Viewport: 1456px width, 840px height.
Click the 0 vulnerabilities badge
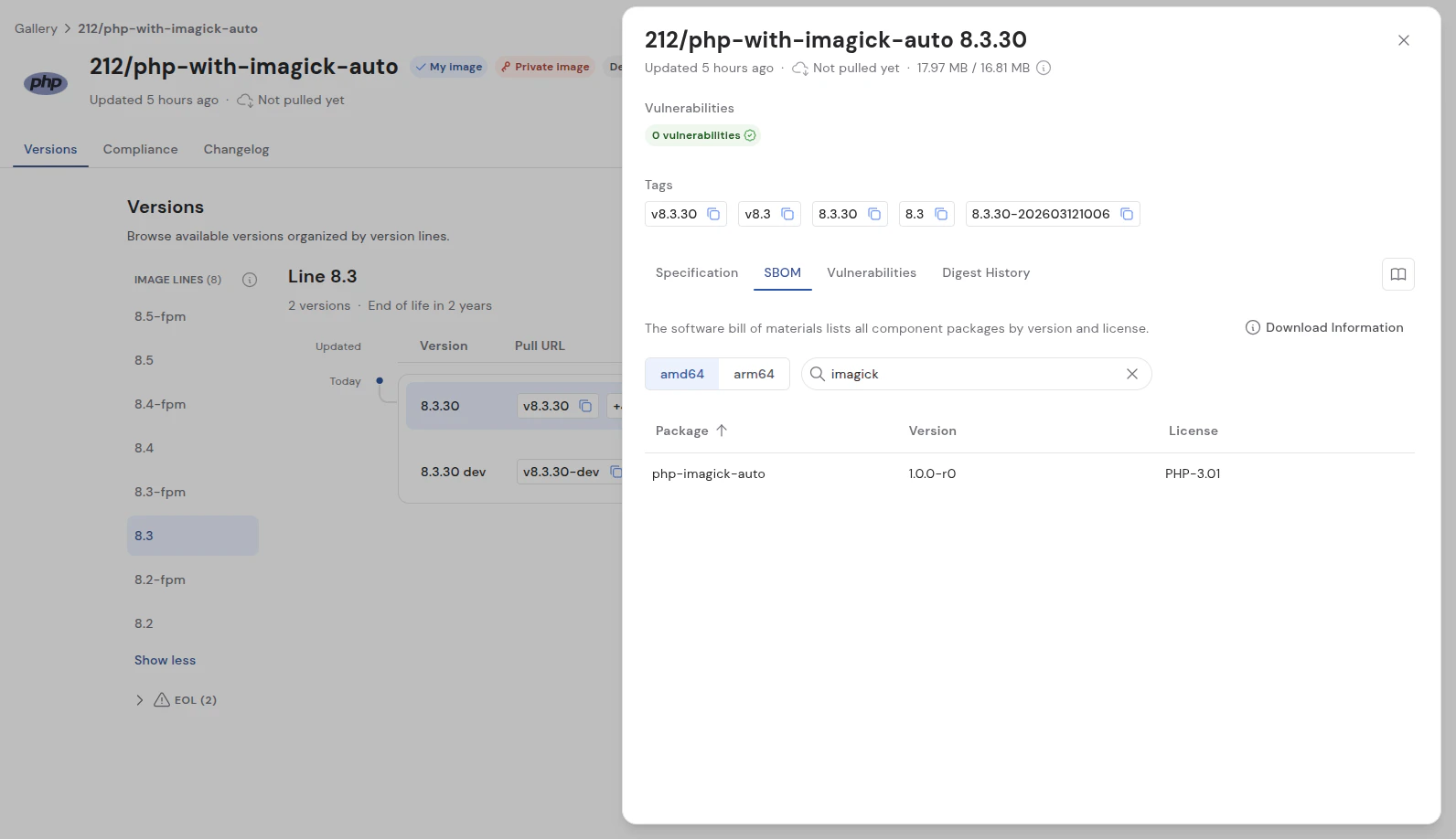(703, 135)
